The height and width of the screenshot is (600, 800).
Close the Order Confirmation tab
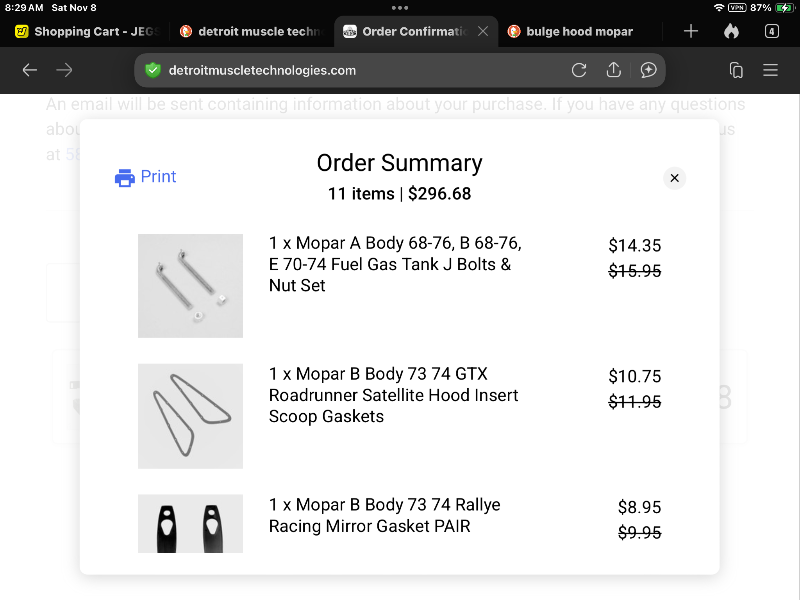tap(483, 31)
